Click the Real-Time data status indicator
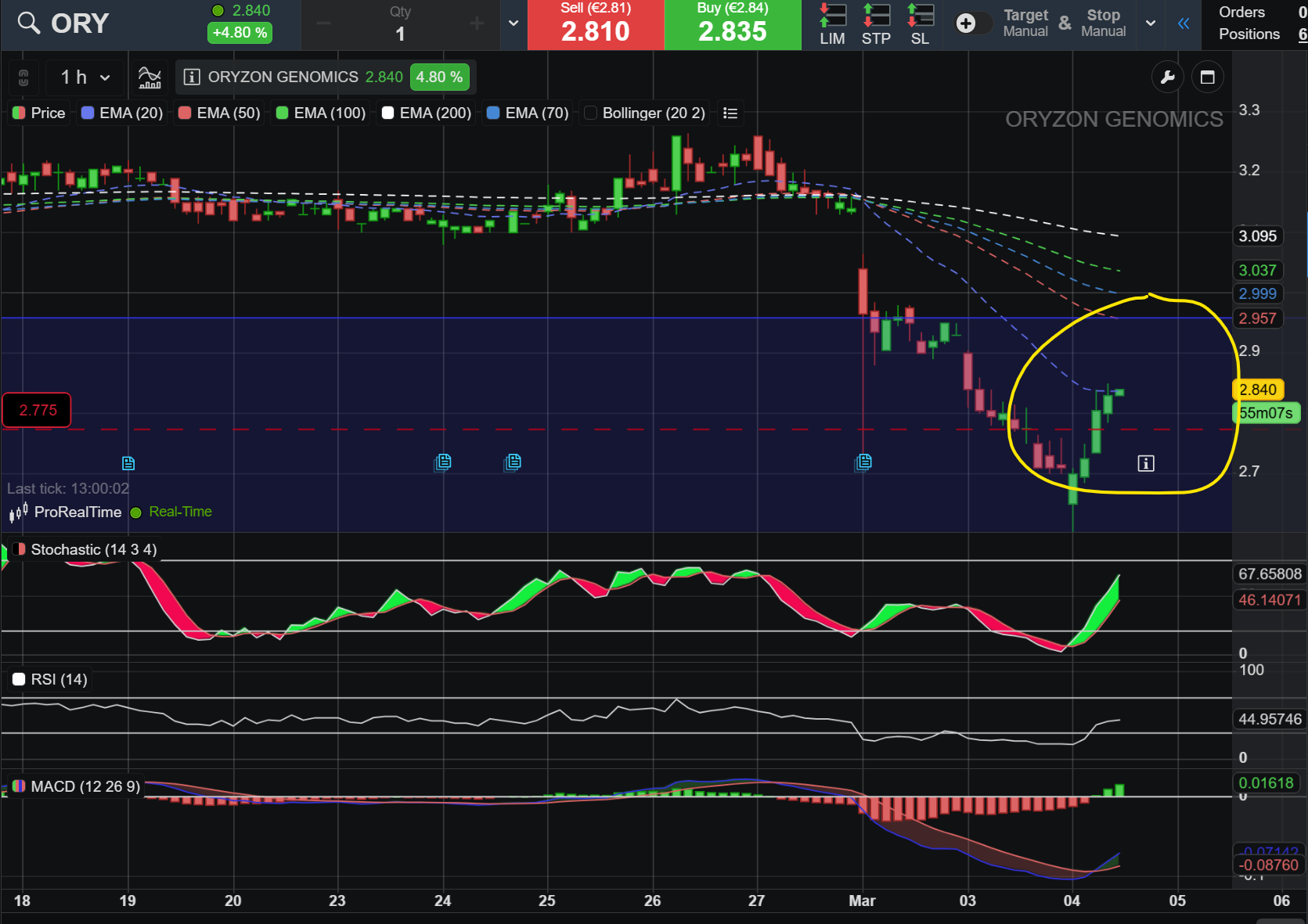 [x=171, y=512]
